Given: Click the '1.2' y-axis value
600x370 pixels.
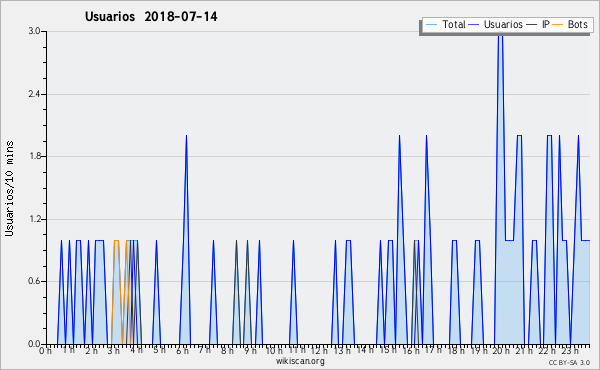Looking at the screenshot, I should click(34, 219).
